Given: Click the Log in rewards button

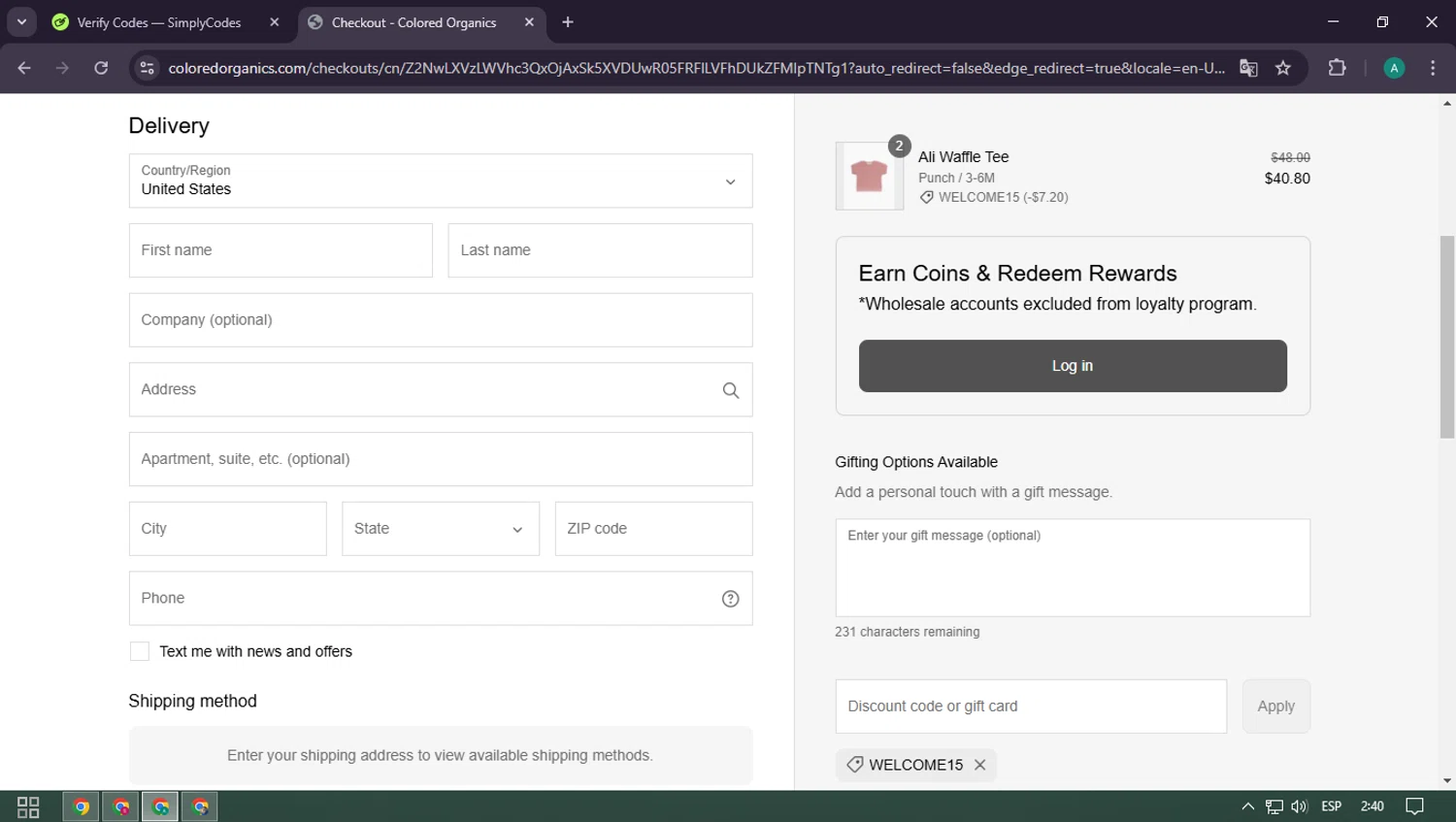Looking at the screenshot, I should point(1073,366).
